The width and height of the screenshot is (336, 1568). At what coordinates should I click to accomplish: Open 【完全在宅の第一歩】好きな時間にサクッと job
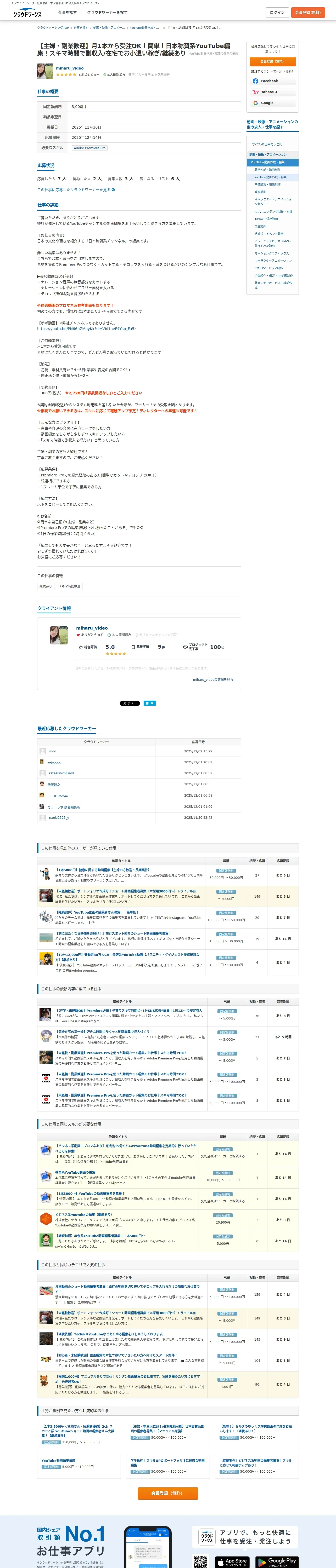tap(104, 1032)
